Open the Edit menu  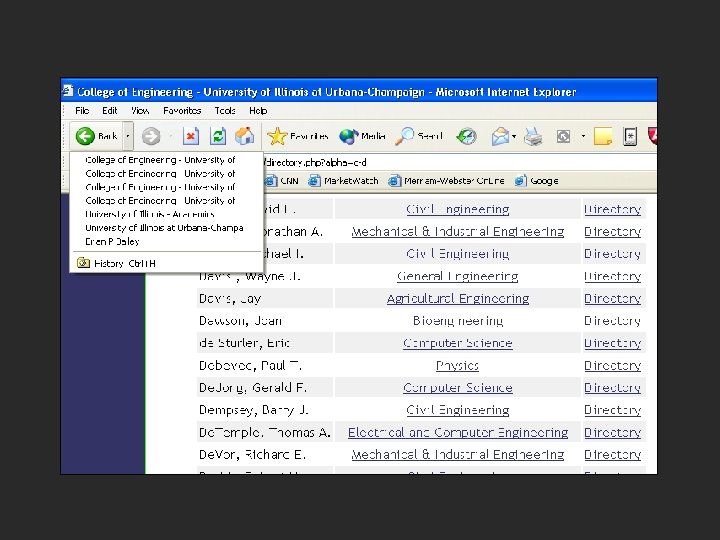click(110, 111)
